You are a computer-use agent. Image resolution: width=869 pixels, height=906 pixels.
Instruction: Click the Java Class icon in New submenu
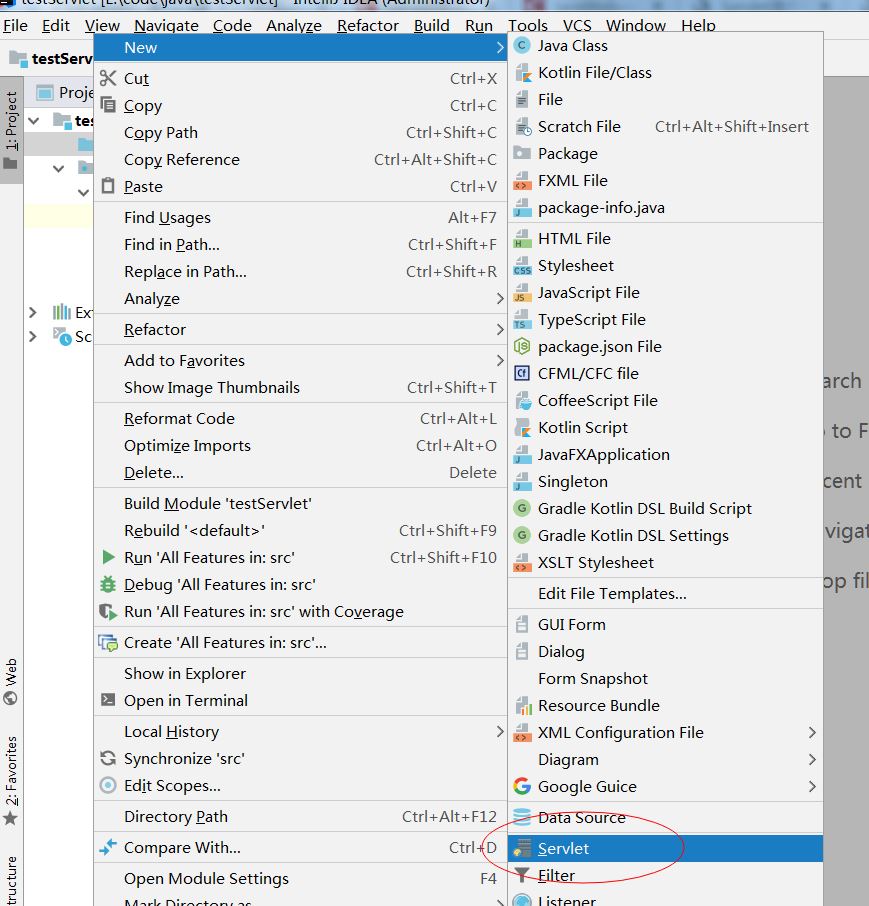(x=522, y=46)
